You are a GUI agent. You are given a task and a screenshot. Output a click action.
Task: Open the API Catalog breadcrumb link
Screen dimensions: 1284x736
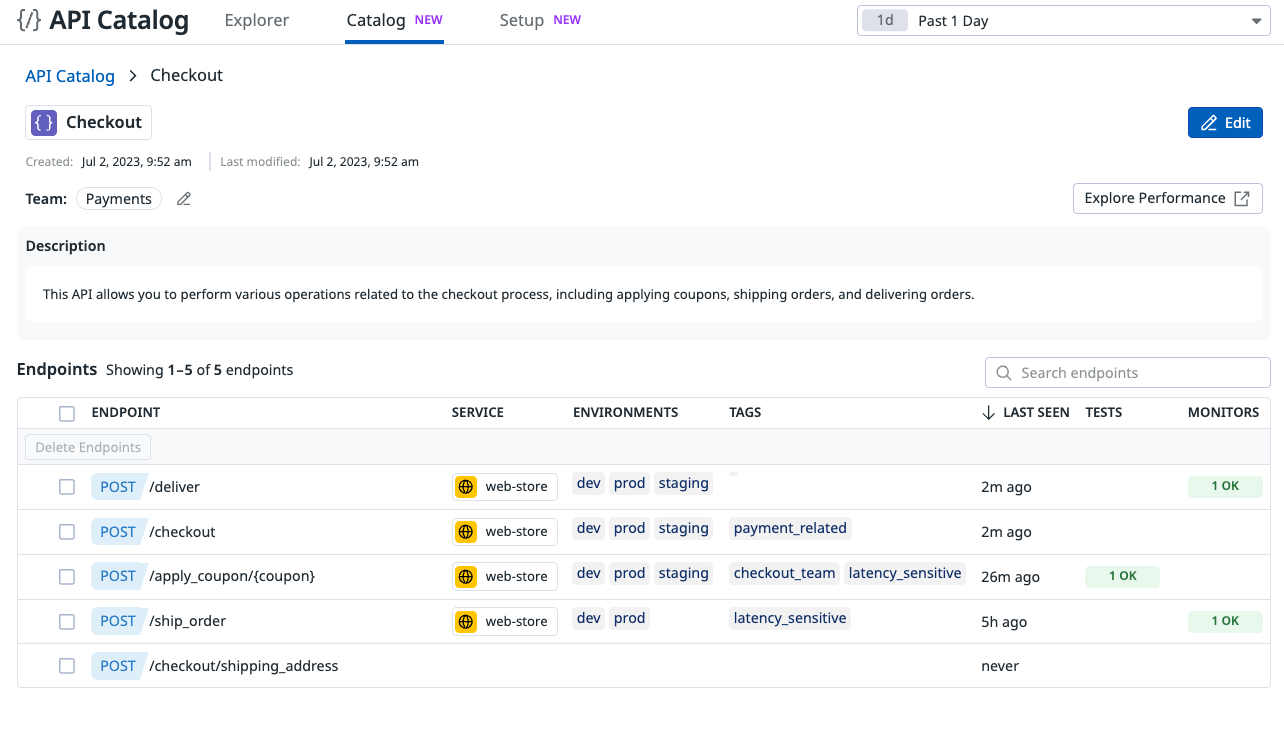70,75
